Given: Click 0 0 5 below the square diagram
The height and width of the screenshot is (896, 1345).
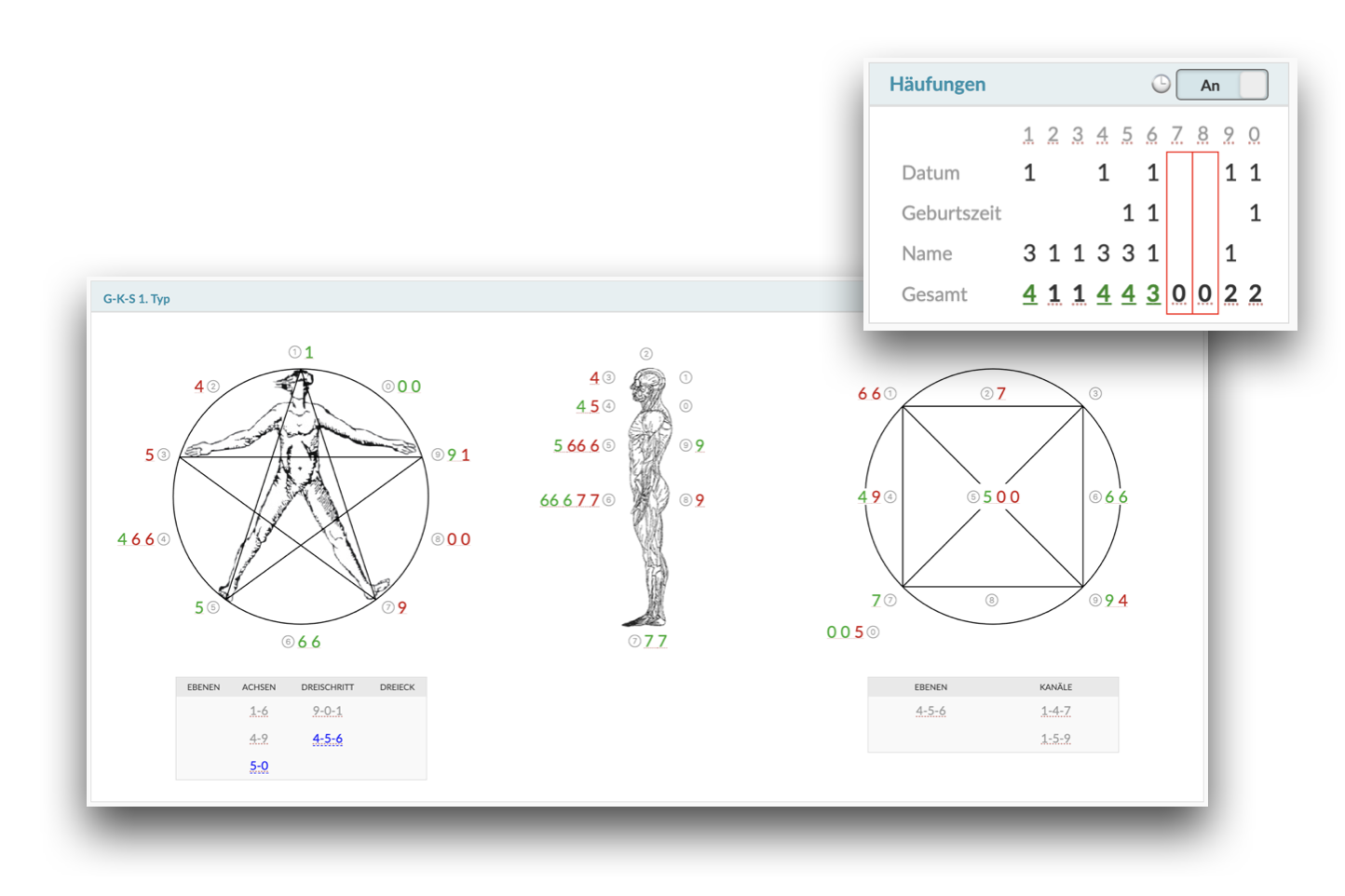Looking at the screenshot, I should click(x=845, y=632).
